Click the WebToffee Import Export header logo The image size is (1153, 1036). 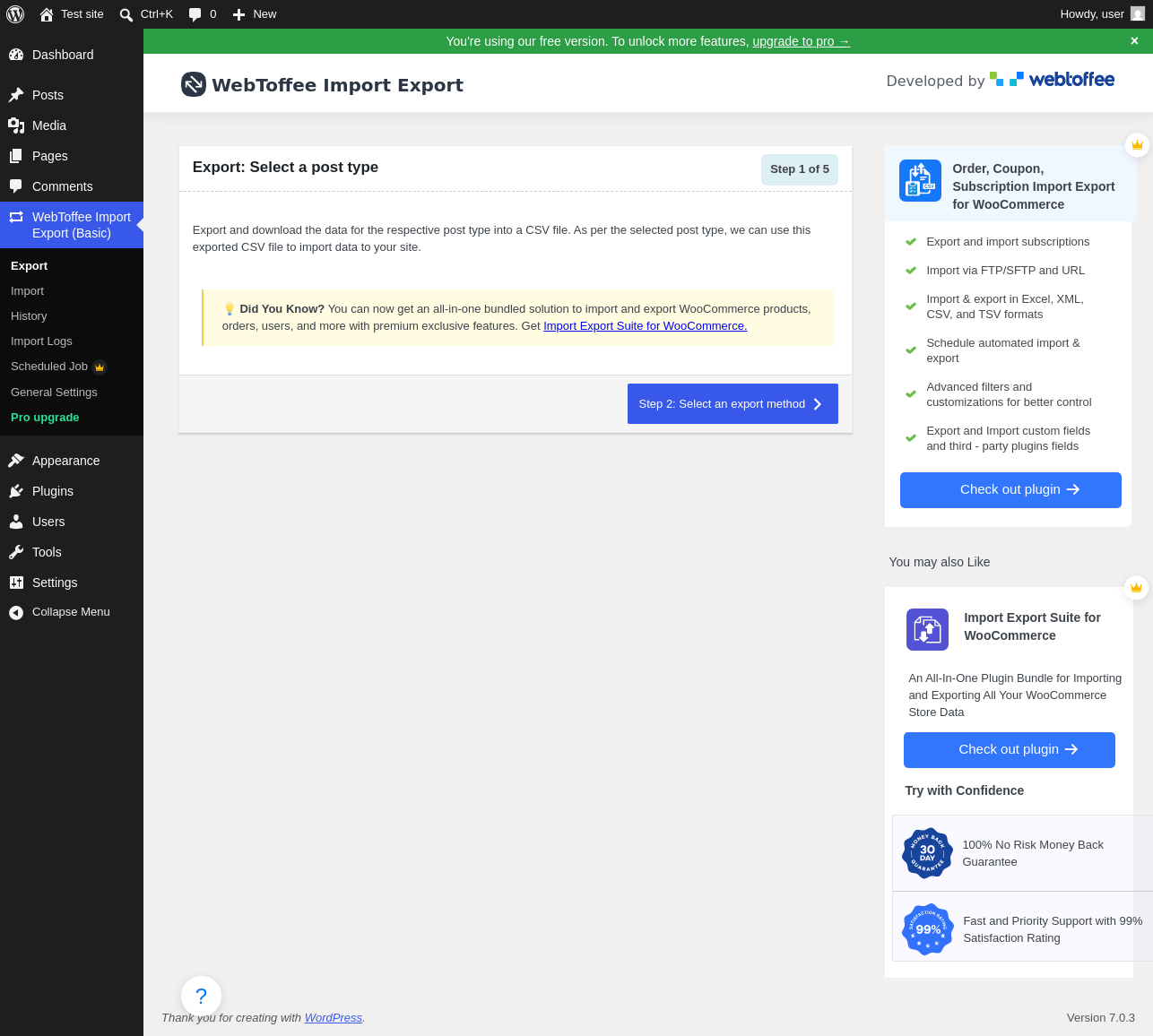pyautogui.click(x=193, y=84)
